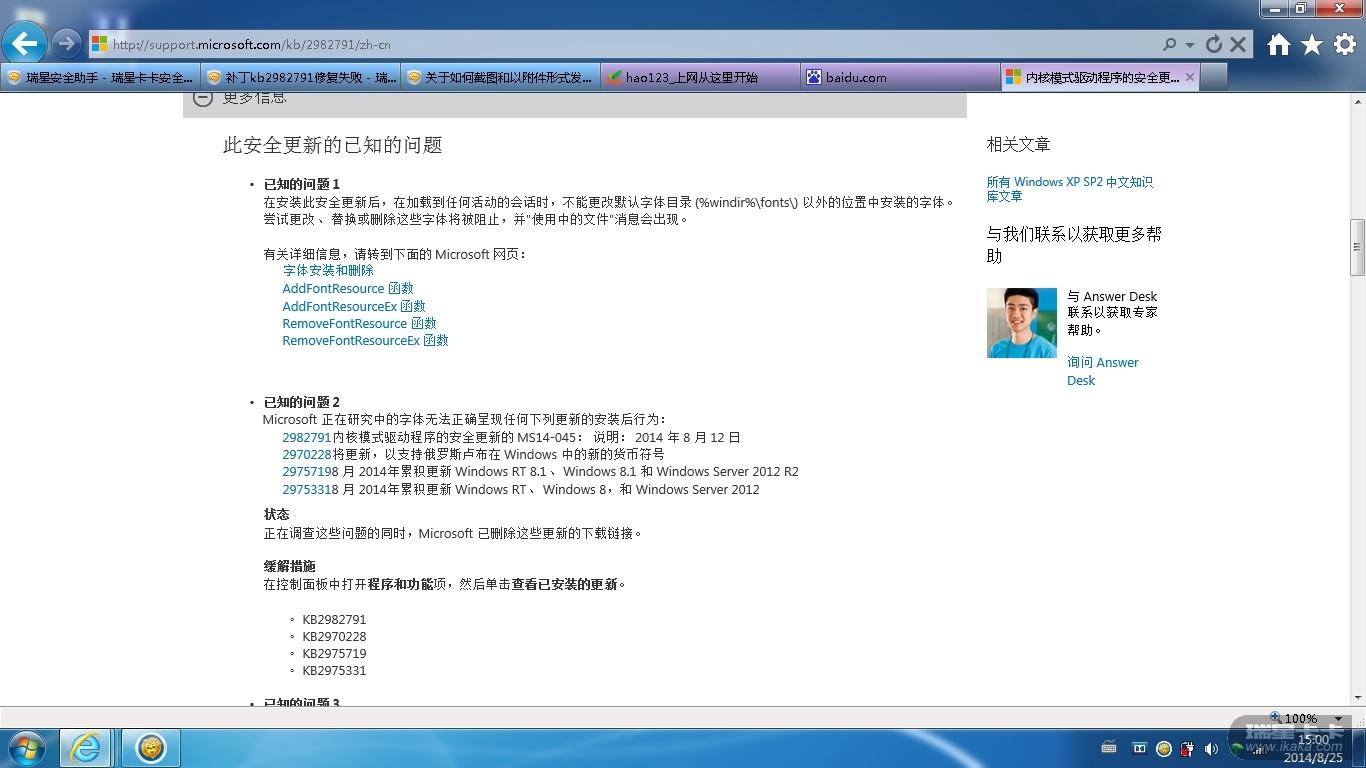Click the address bar search magnifier icon
The width and height of the screenshot is (1366, 768).
click(1169, 45)
